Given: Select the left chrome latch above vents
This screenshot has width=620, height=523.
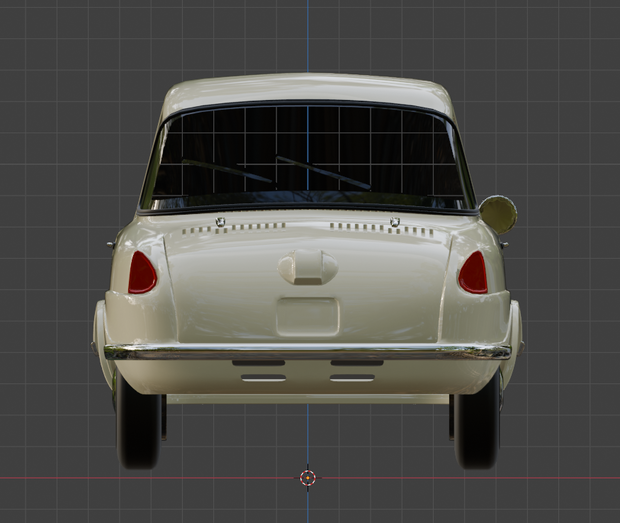Looking at the screenshot, I should click(x=220, y=221).
